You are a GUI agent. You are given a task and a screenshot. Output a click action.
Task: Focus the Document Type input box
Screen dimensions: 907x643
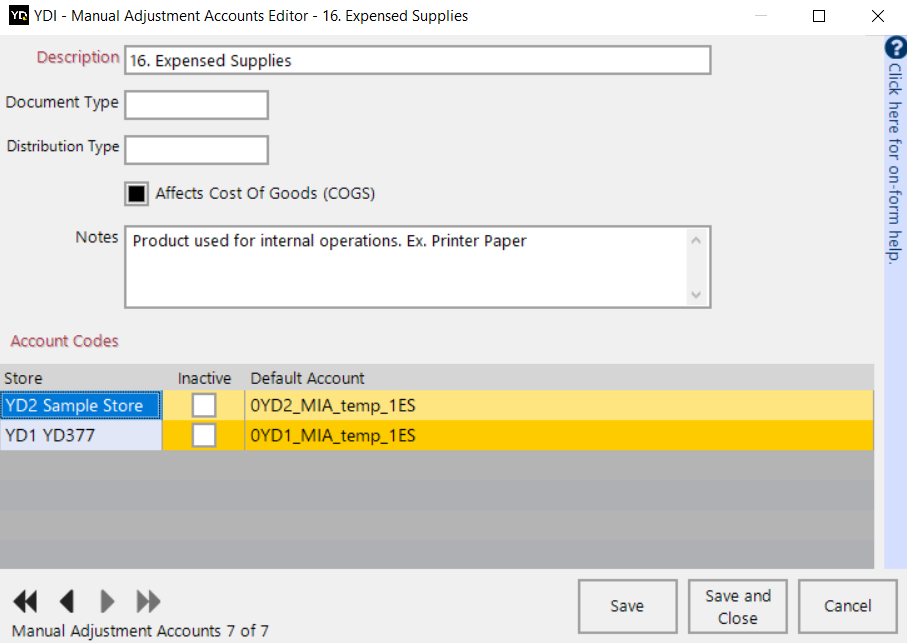point(196,105)
